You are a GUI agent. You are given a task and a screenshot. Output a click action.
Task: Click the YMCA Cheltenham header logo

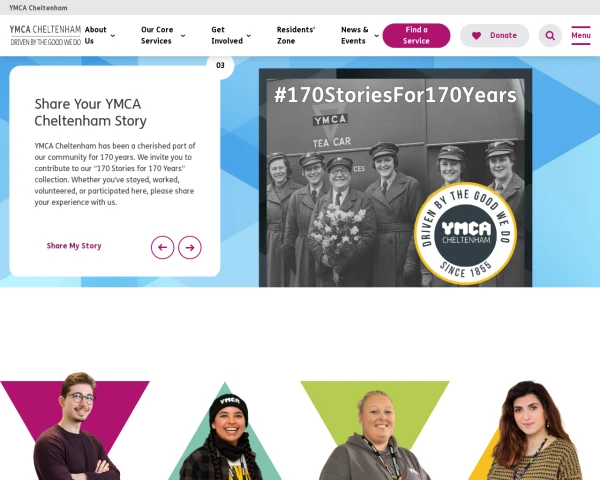point(45,36)
